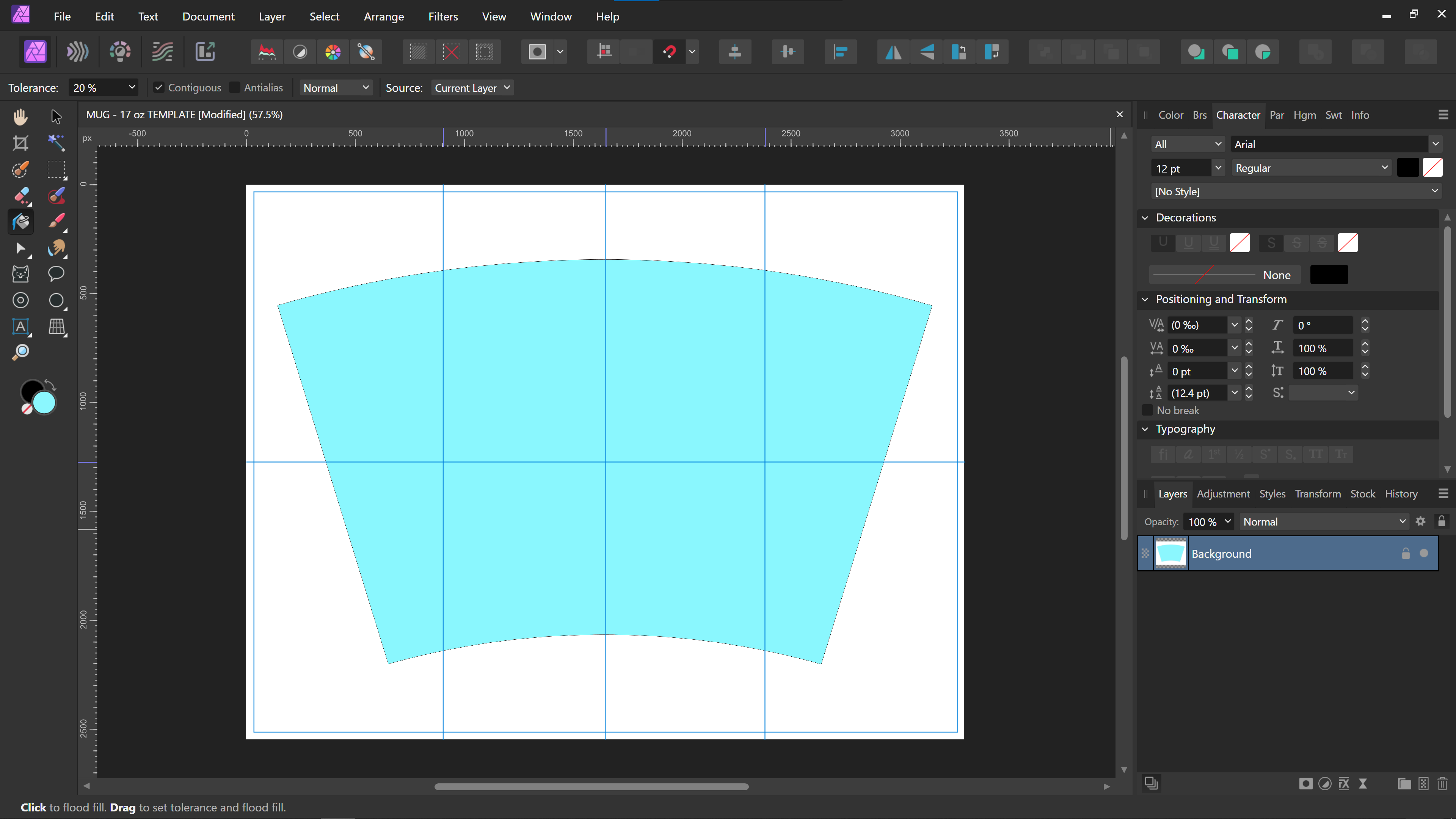Enable the Antialias checkbox
This screenshot has width=1456, height=819.
pyautogui.click(x=235, y=88)
